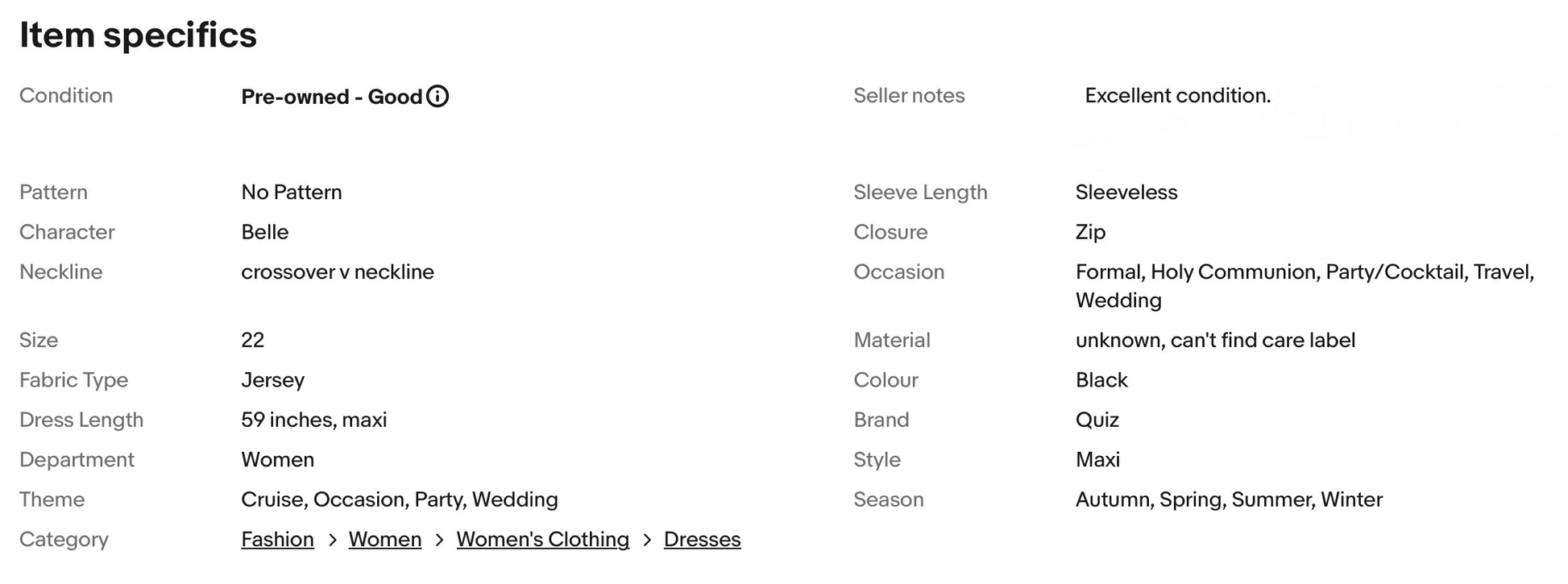The width and height of the screenshot is (1568, 584).
Task: Click the Sleeveless sleeve length value
Action: [1126, 193]
